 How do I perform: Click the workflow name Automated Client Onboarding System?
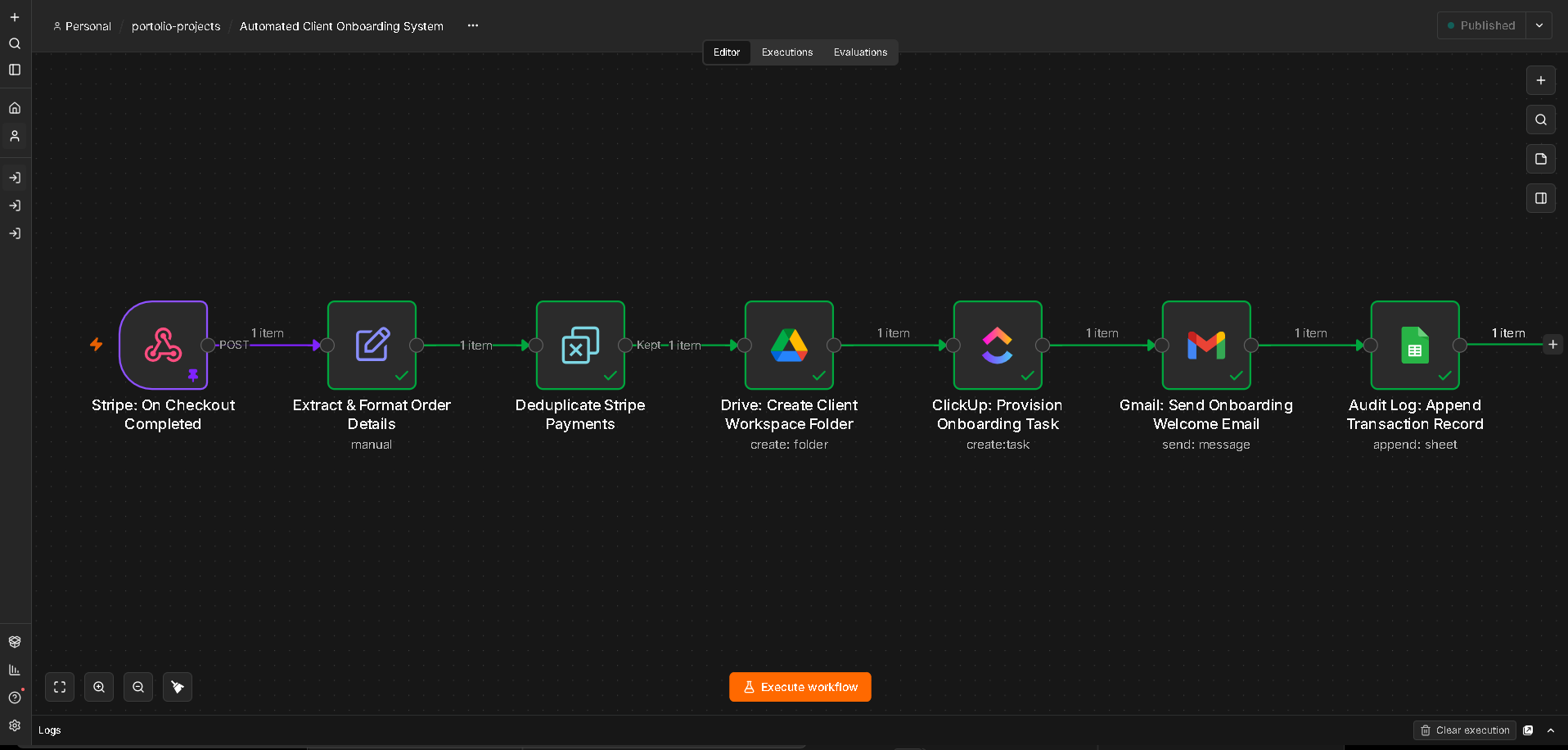[x=341, y=26]
